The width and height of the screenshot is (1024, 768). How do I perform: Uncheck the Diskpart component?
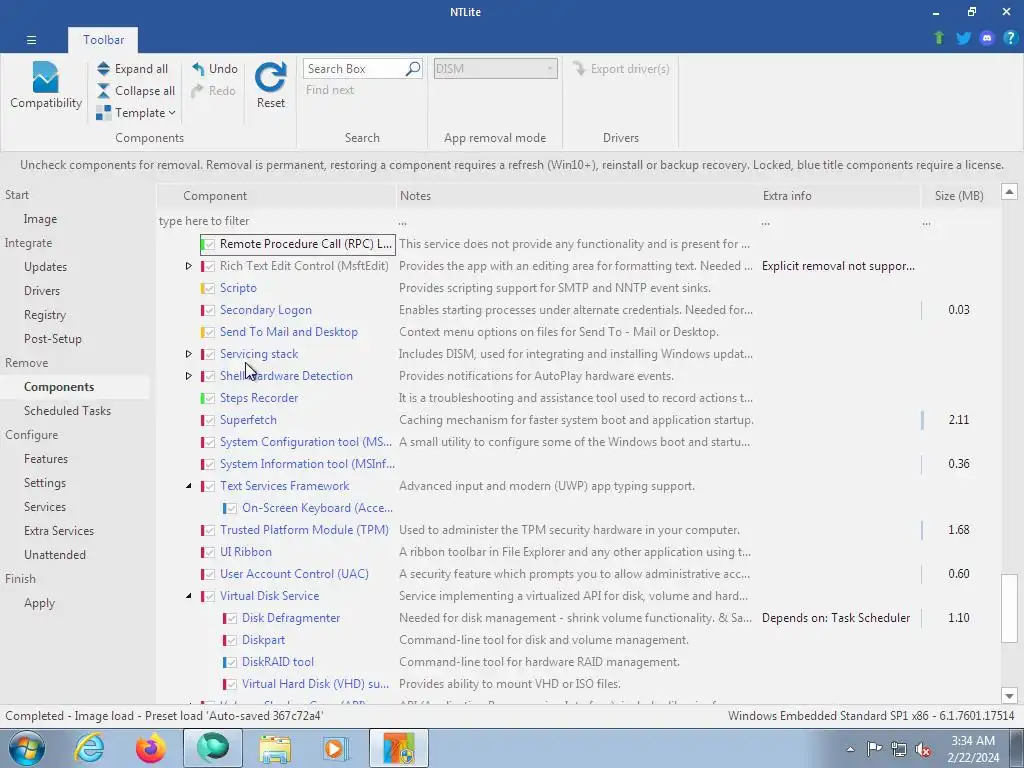231,641
